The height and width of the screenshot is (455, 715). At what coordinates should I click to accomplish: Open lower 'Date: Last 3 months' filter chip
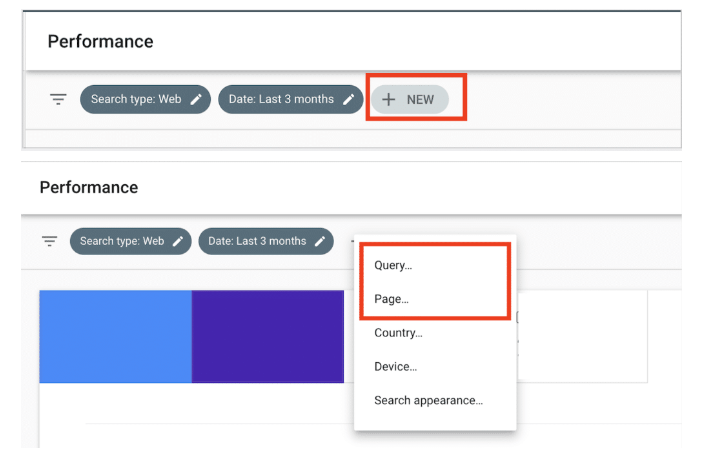click(x=266, y=241)
